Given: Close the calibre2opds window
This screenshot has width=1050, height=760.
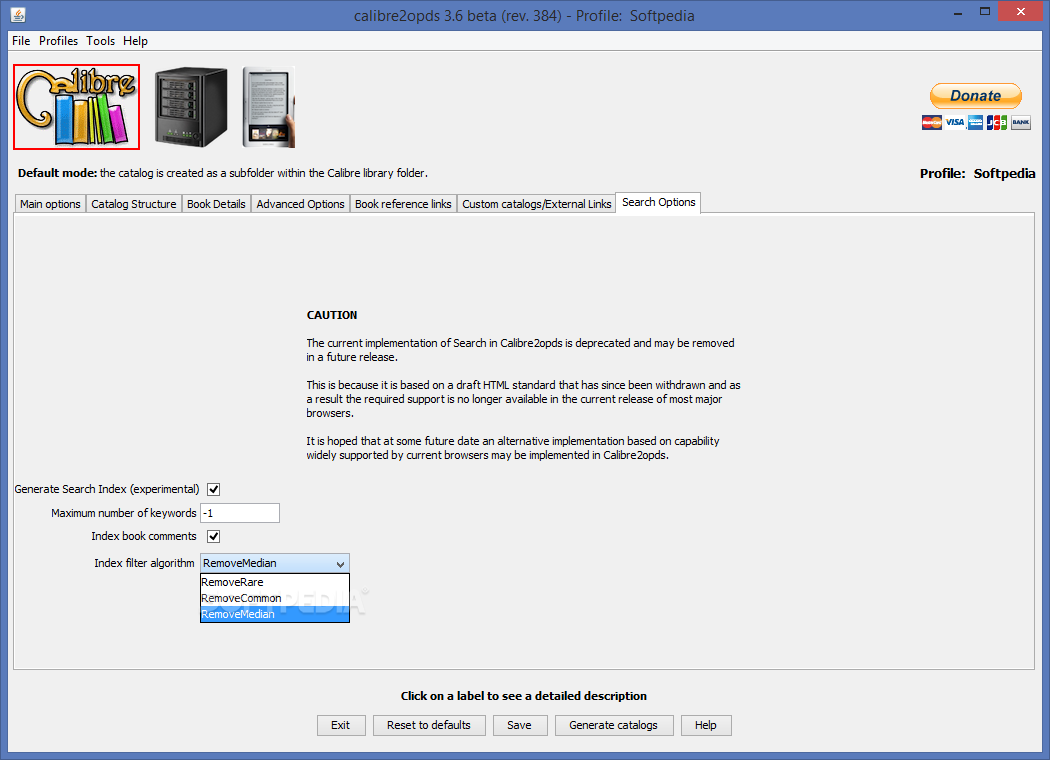Looking at the screenshot, I should [x=1021, y=11].
